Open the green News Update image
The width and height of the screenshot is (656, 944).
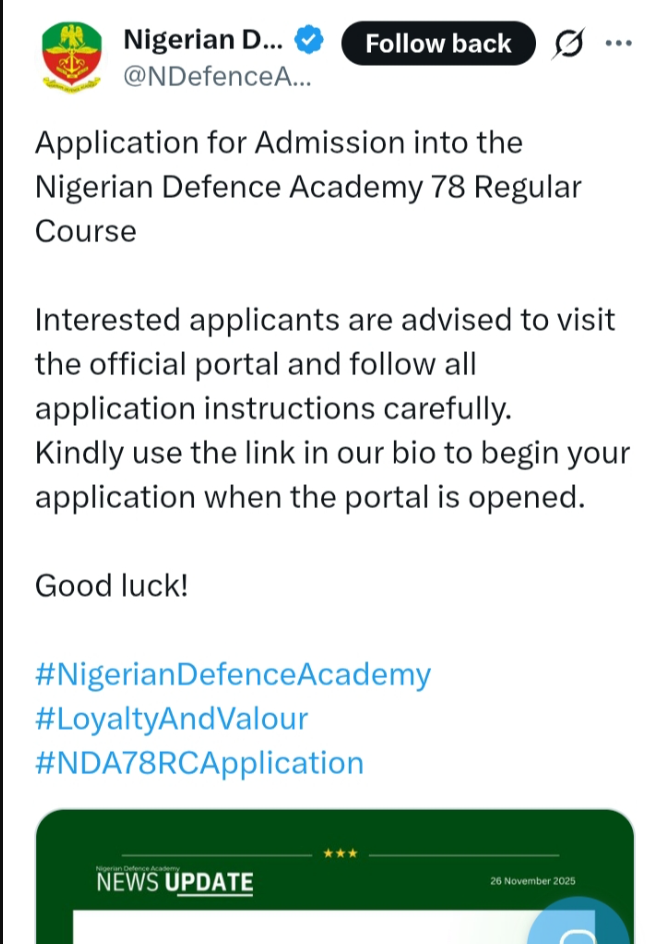click(300, 900)
